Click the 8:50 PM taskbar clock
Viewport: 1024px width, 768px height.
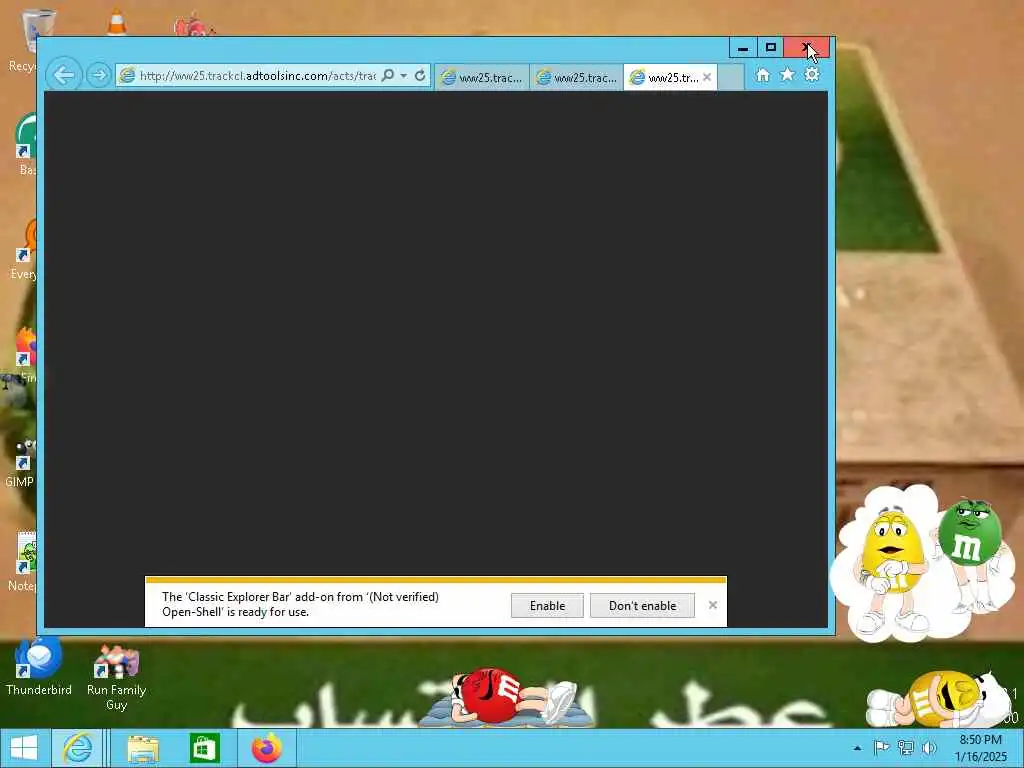click(x=980, y=748)
